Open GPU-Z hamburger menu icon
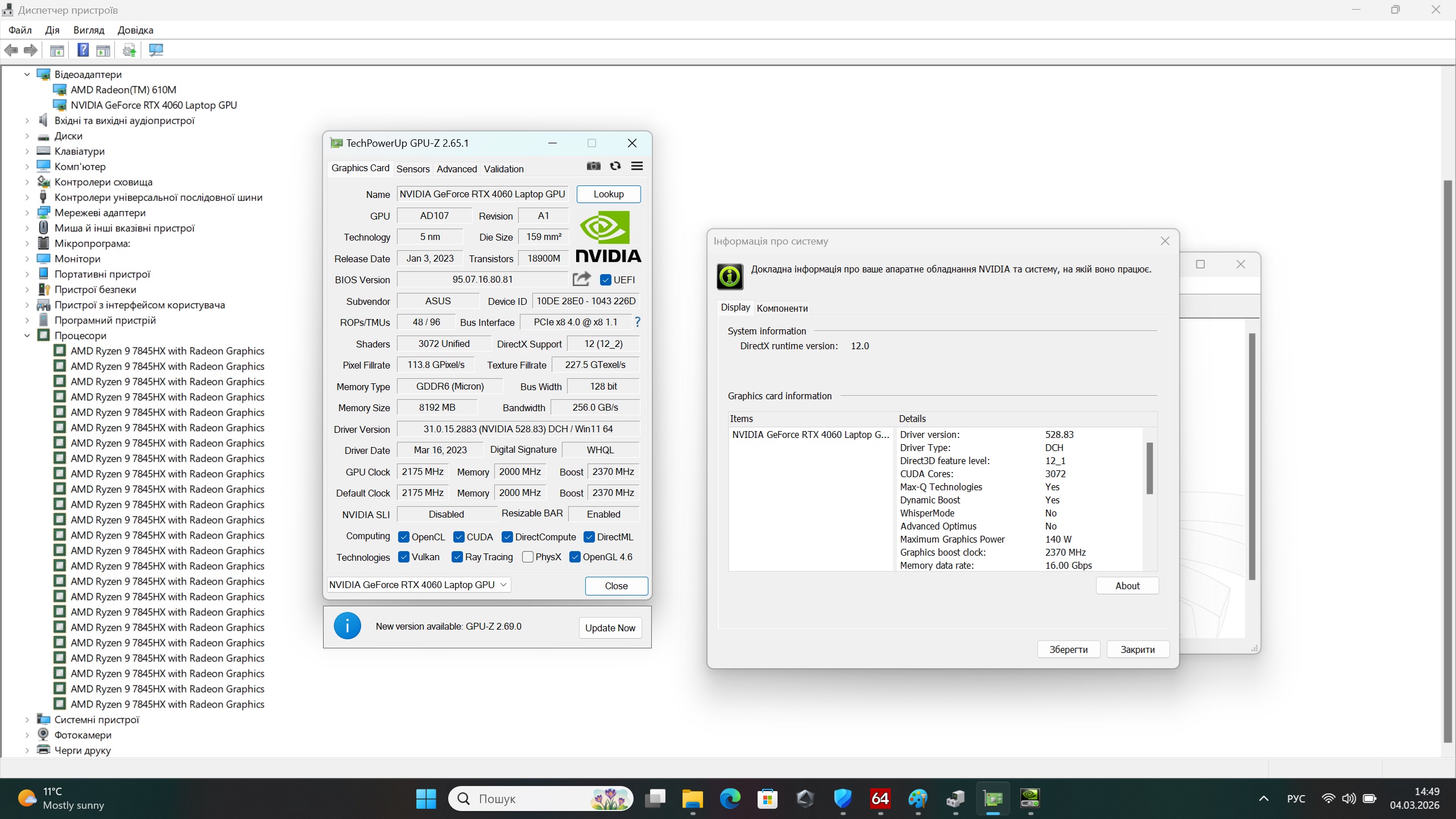 tap(637, 166)
